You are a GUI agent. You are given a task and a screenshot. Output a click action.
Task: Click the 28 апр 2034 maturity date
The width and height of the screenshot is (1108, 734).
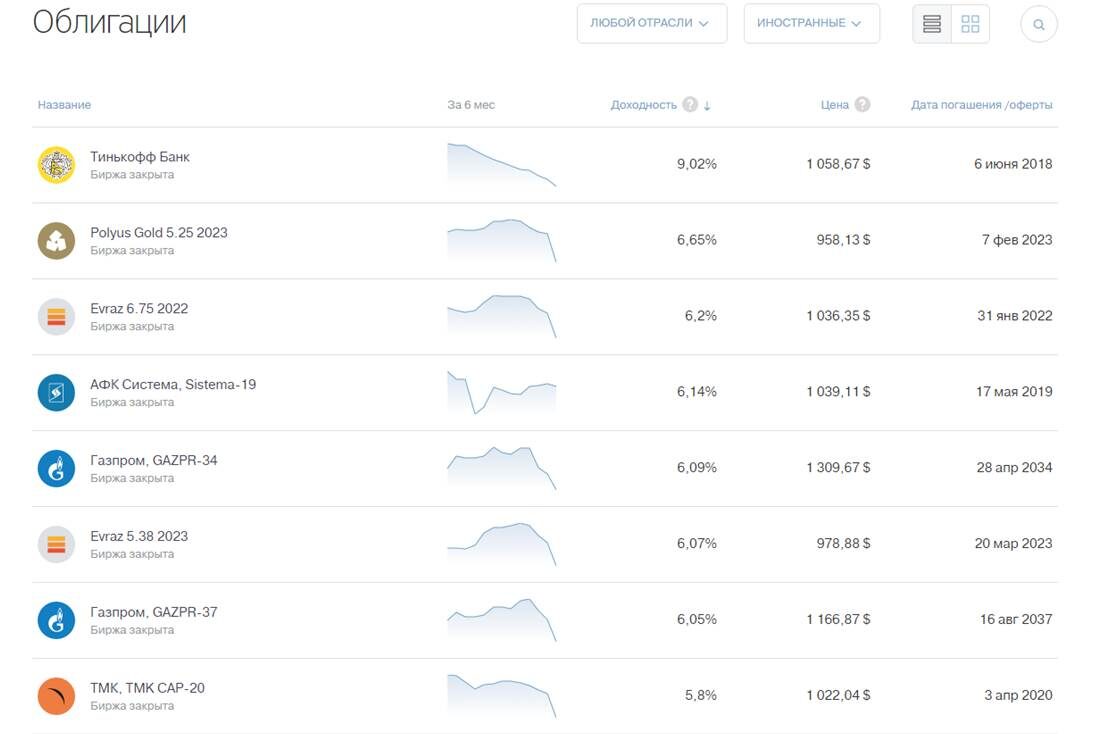[1014, 468]
